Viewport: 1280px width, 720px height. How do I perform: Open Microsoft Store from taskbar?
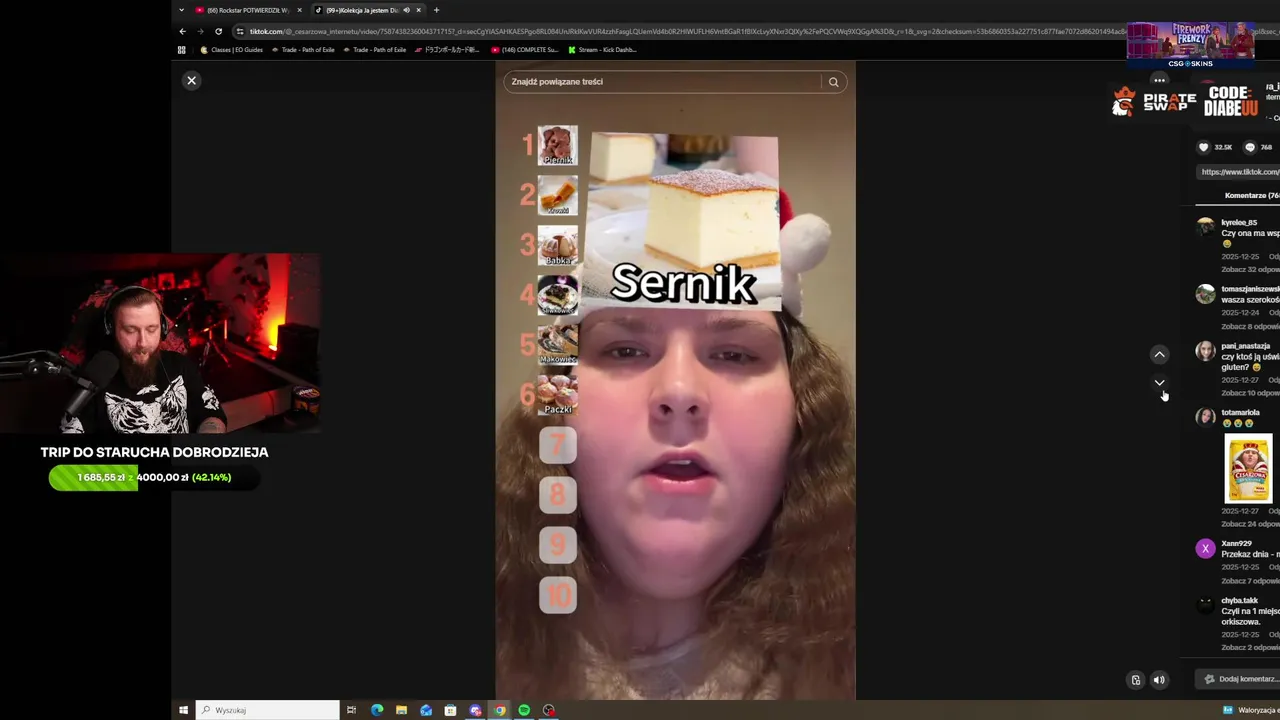[x=450, y=710]
